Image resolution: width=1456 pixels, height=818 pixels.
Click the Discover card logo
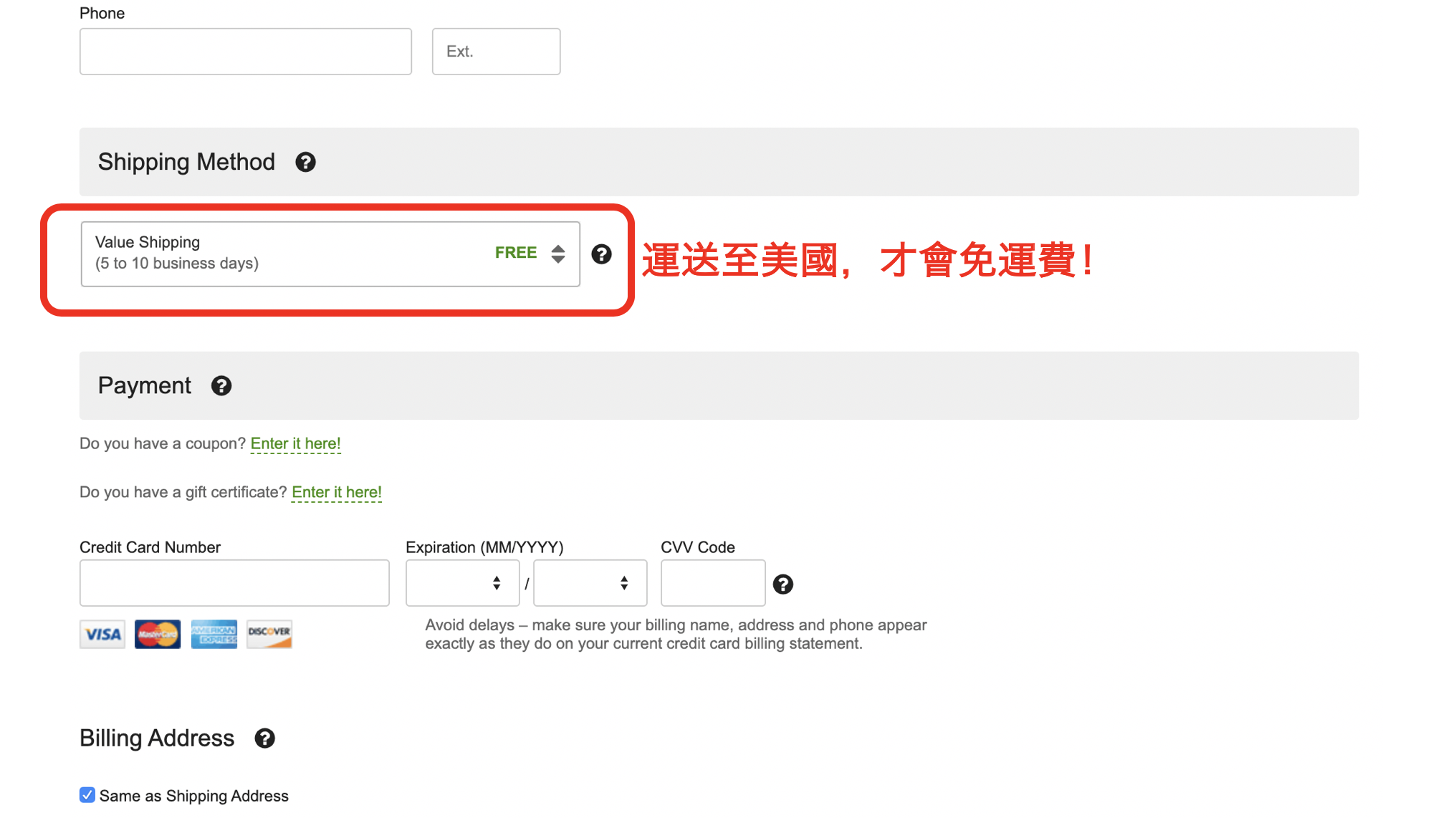[269, 634]
